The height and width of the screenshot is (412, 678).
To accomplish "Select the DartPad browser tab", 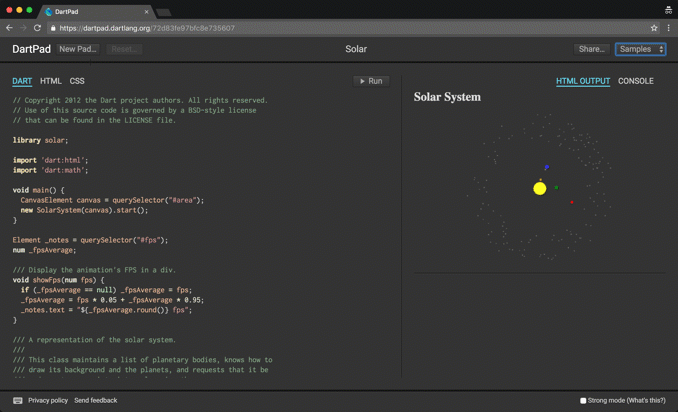I will pyautogui.click(x=97, y=12).
